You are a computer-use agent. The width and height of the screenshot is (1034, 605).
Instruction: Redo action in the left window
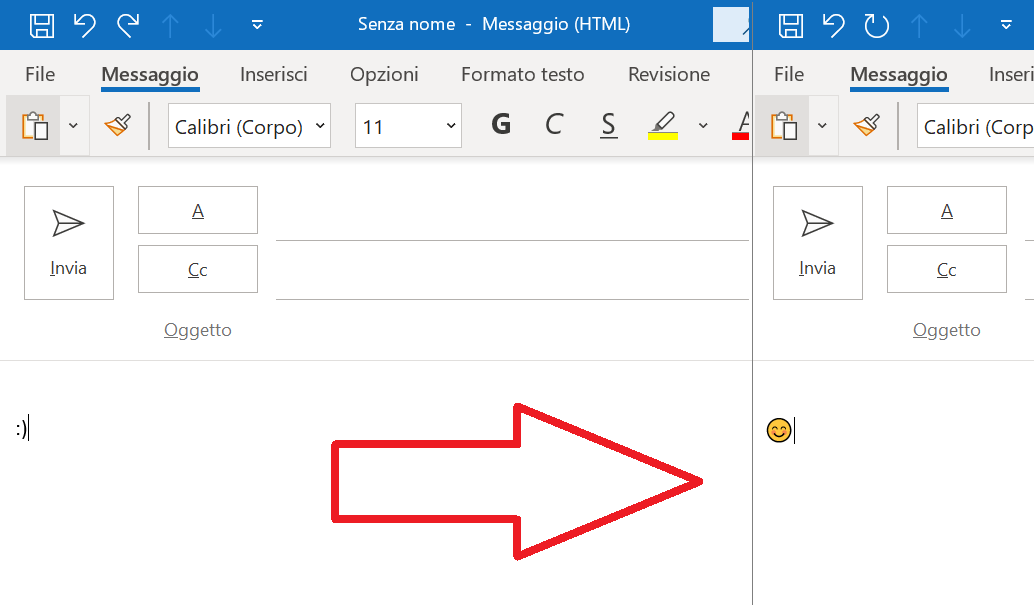pos(128,25)
